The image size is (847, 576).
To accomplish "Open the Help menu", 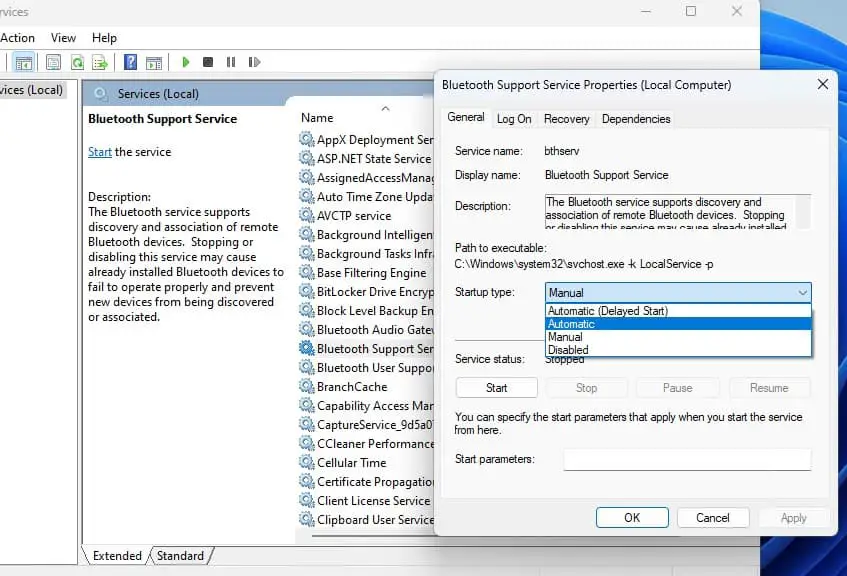I will (x=104, y=38).
